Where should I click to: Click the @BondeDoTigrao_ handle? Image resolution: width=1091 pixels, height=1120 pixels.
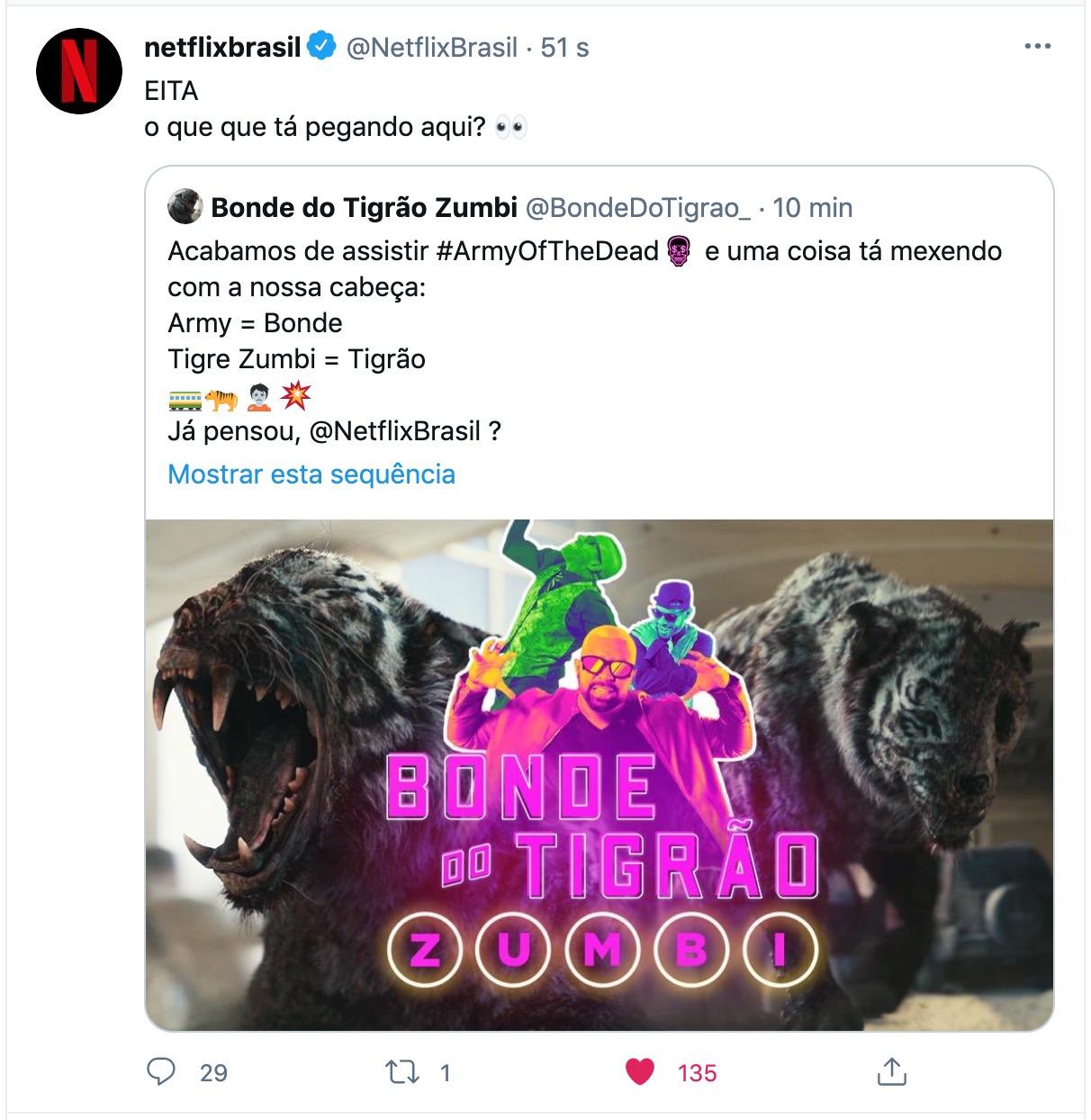tap(637, 208)
